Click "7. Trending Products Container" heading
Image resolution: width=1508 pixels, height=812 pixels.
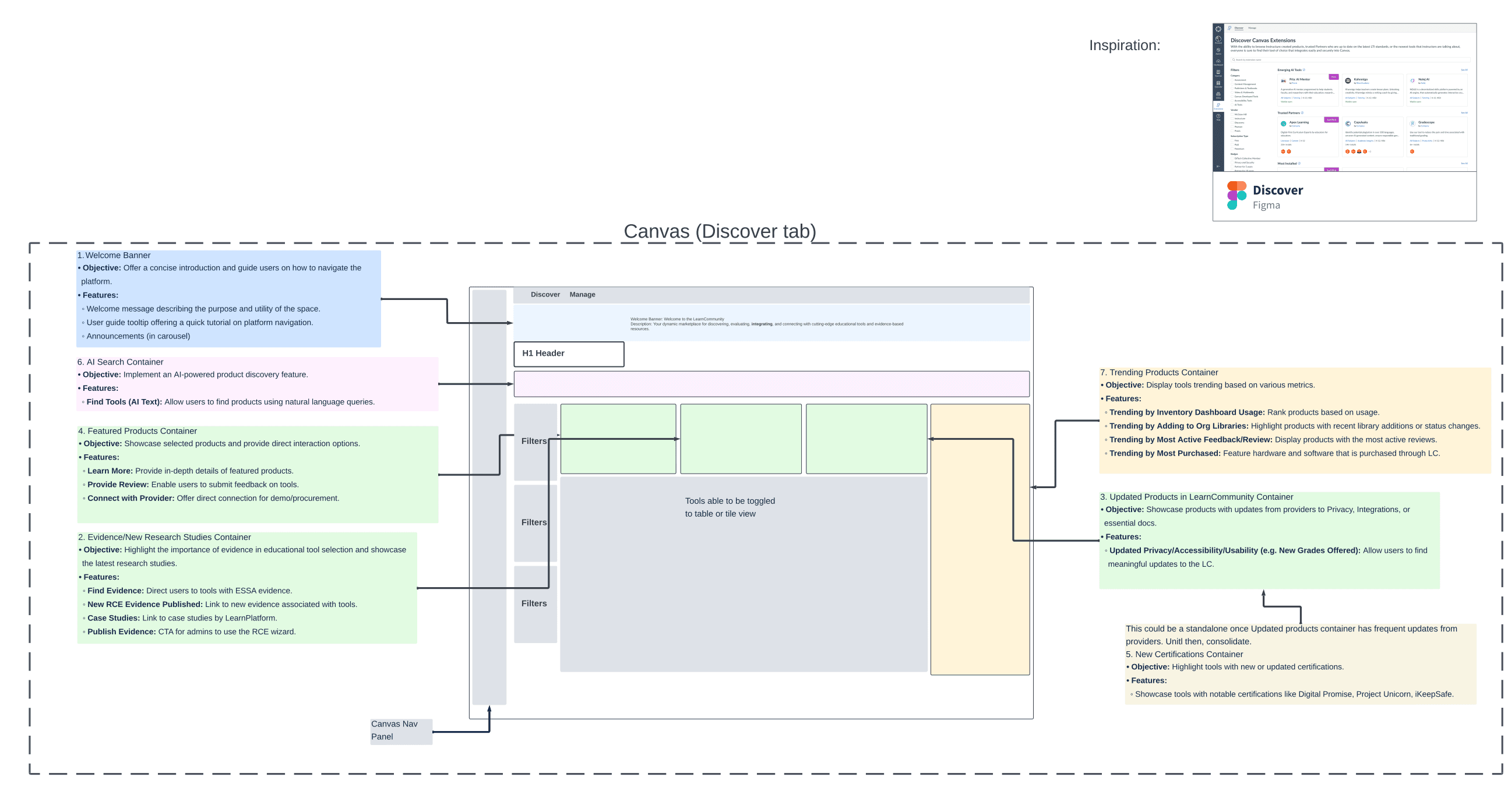click(x=1158, y=373)
